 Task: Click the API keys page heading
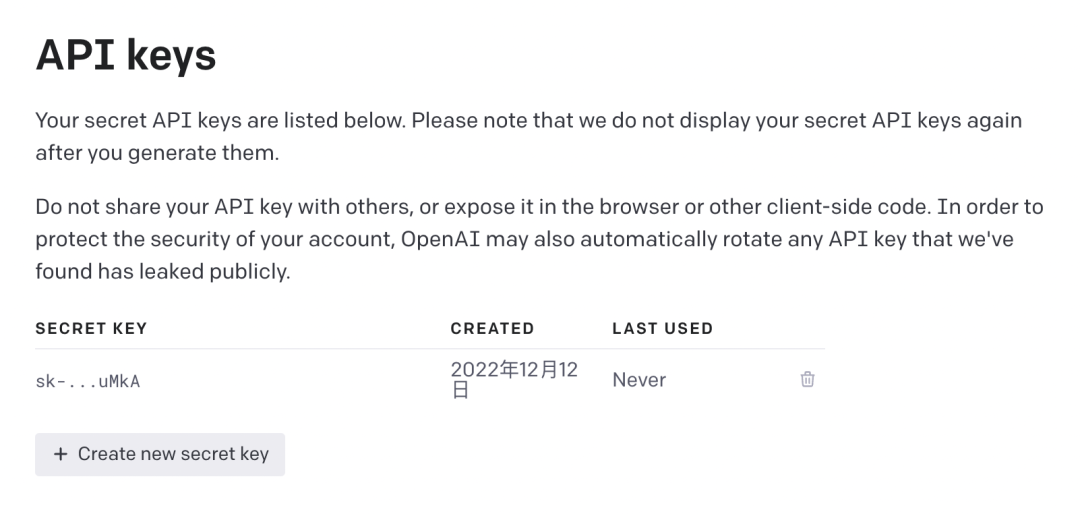pos(126,57)
